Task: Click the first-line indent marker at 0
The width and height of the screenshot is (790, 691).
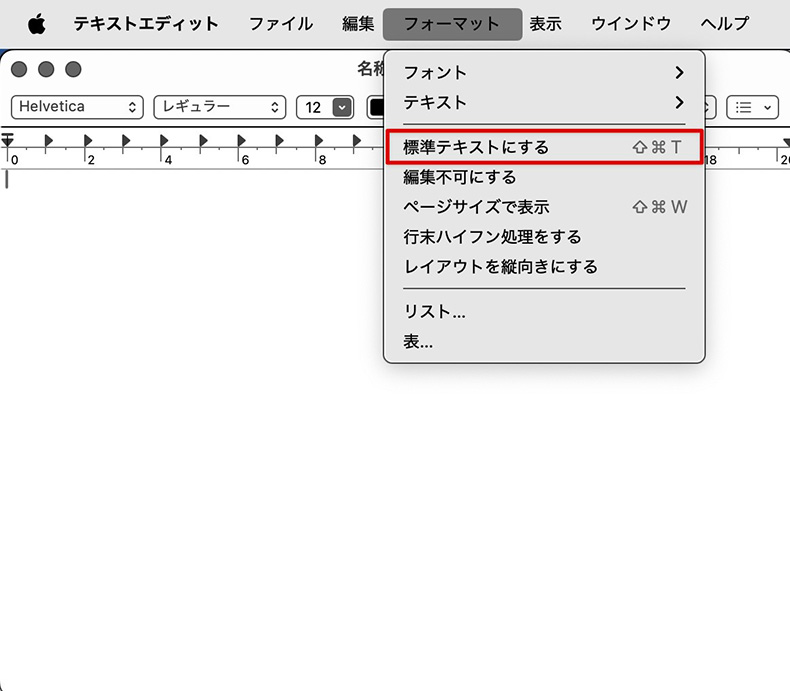Action: pyautogui.click(x=8, y=140)
